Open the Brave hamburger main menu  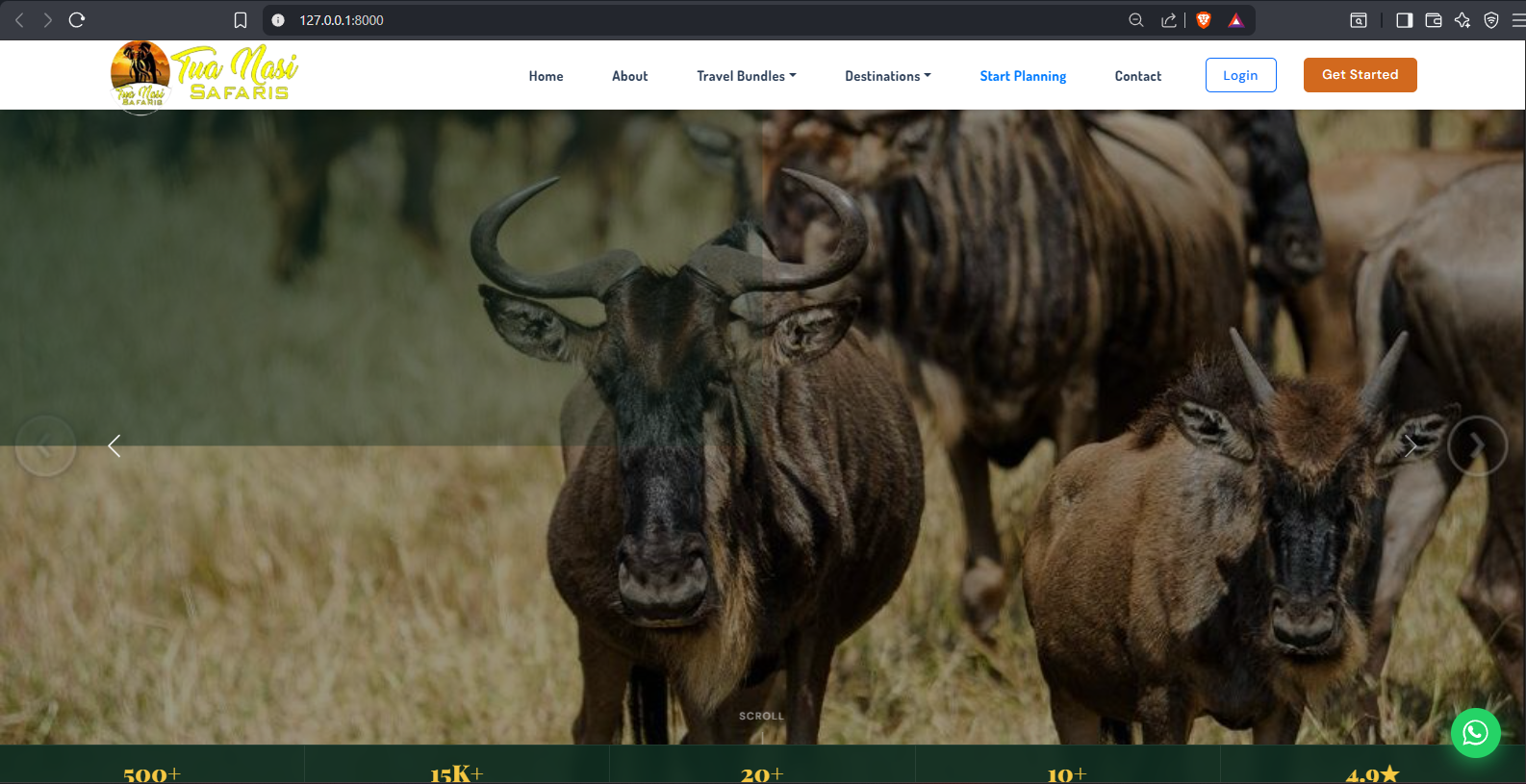(1518, 20)
